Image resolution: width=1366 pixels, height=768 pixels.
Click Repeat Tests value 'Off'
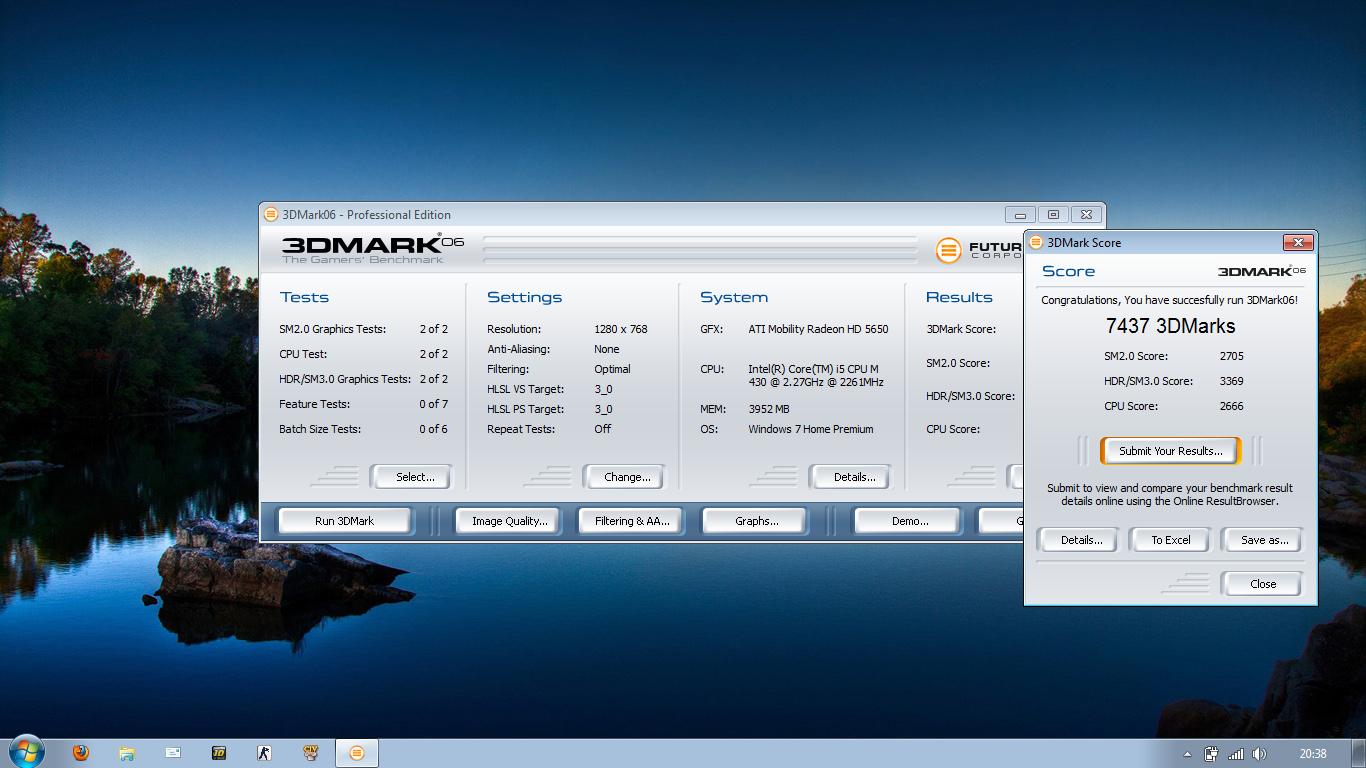pos(603,429)
